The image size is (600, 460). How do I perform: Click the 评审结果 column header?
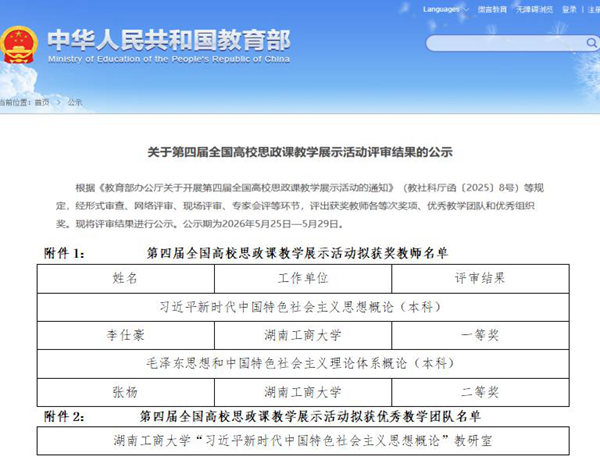(480, 278)
